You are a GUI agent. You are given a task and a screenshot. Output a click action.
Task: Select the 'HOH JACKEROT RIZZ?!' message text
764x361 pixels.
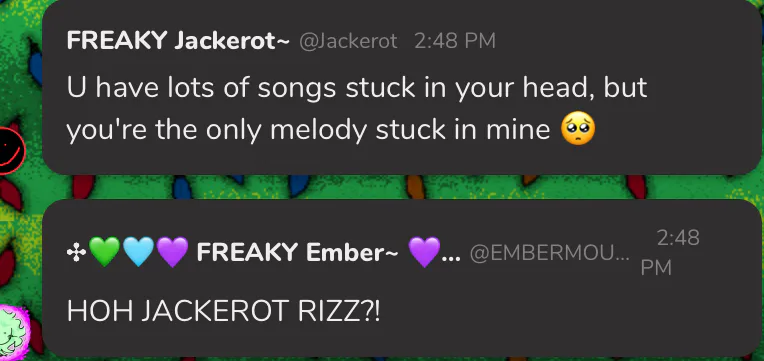tap(223, 311)
